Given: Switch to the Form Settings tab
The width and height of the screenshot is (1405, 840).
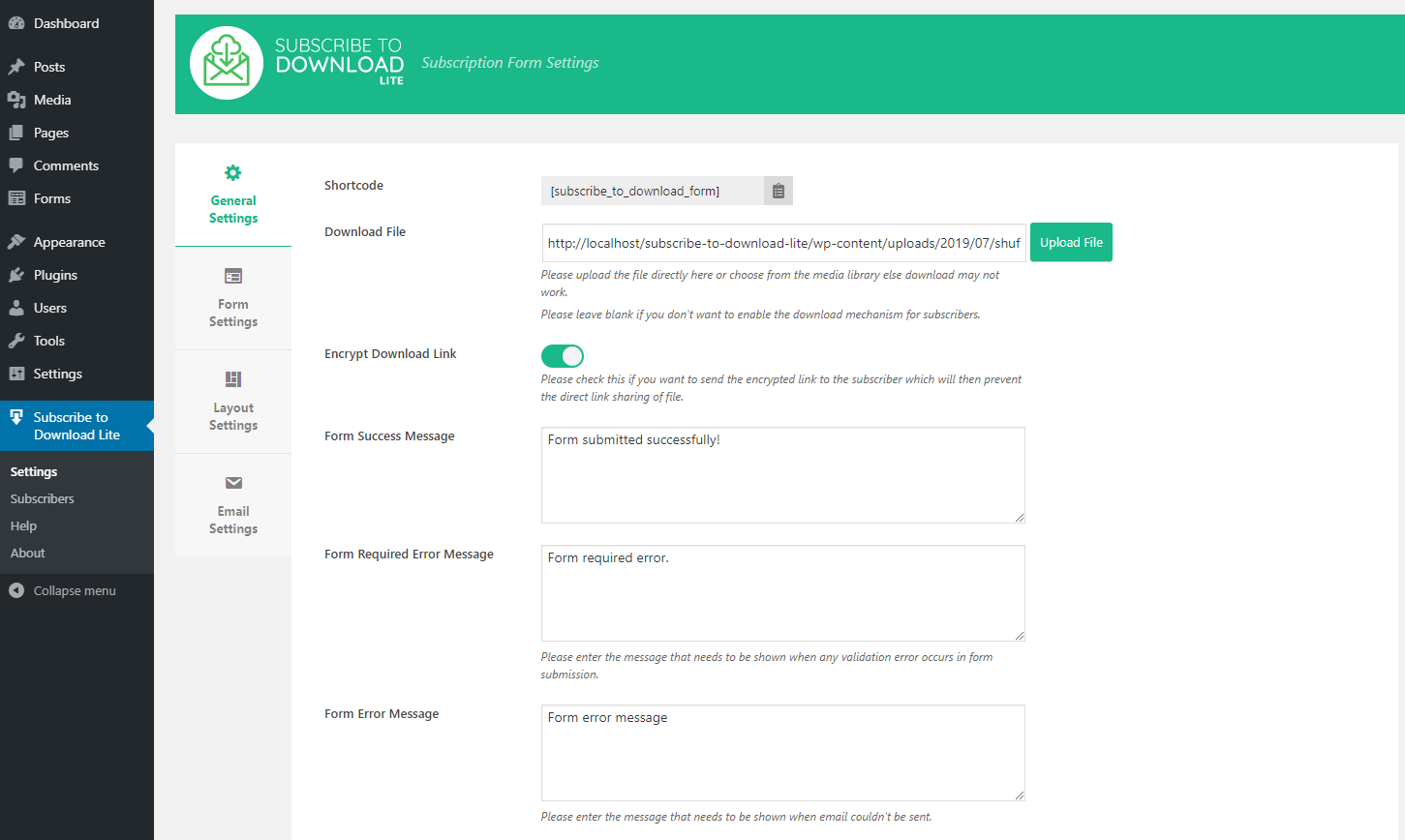Looking at the screenshot, I should tap(233, 298).
